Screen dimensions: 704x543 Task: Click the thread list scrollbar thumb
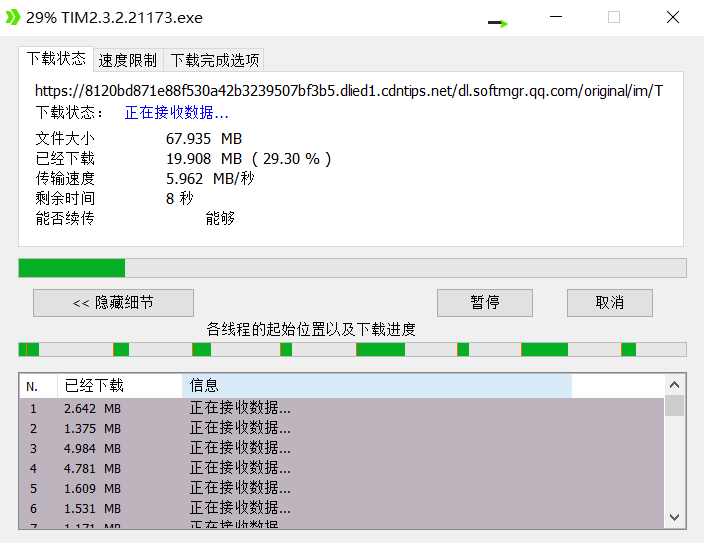pyautogui.click(x=674, y=406)
